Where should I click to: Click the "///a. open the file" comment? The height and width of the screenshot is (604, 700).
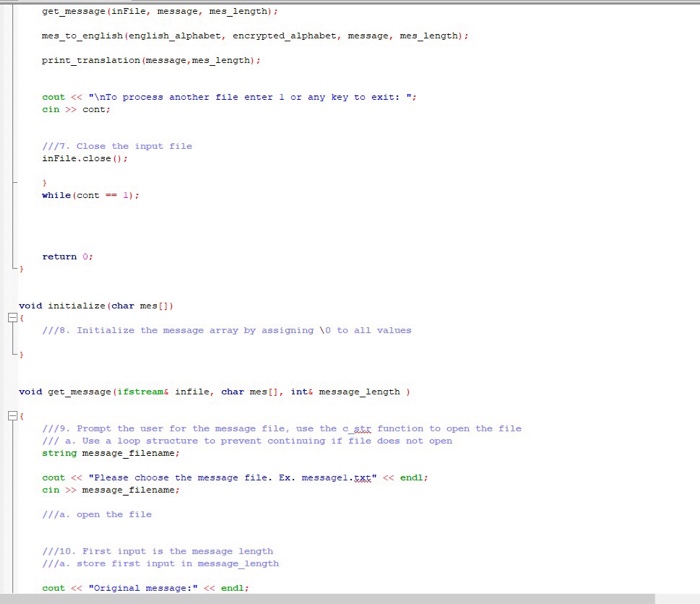[x=97, y=515]
